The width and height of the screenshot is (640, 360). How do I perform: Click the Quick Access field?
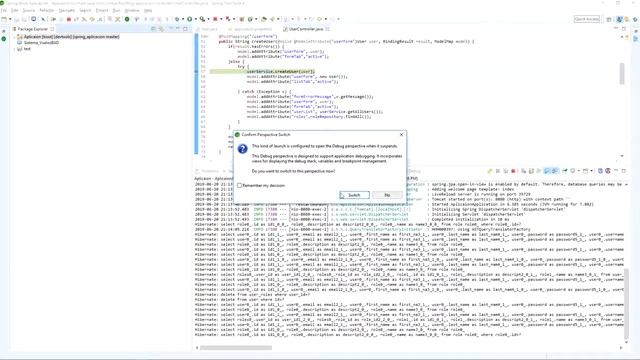[x=587, y=19]
